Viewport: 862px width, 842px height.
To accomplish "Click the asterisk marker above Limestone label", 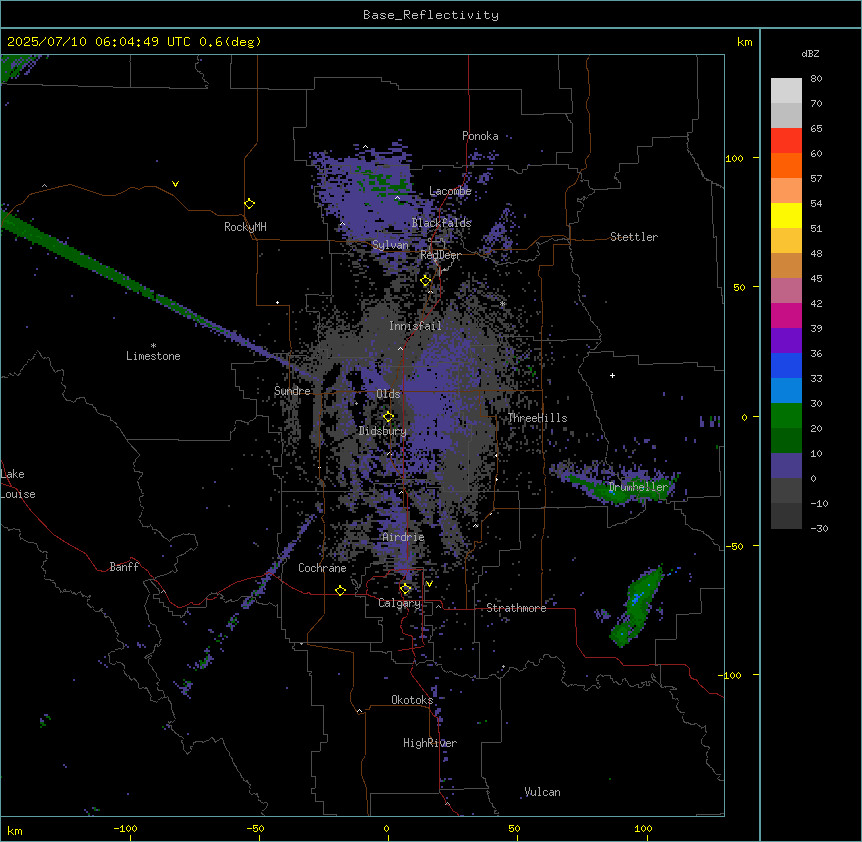I will 153,346.
